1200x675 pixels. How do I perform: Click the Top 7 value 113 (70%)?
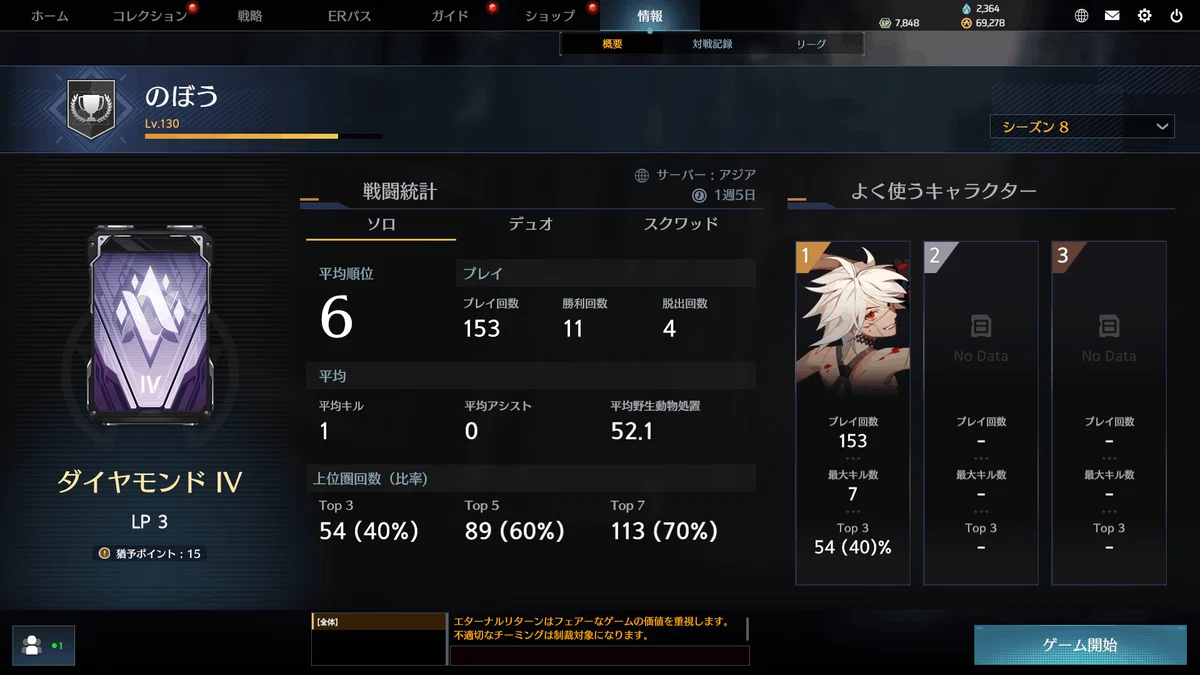click(664, 531)
